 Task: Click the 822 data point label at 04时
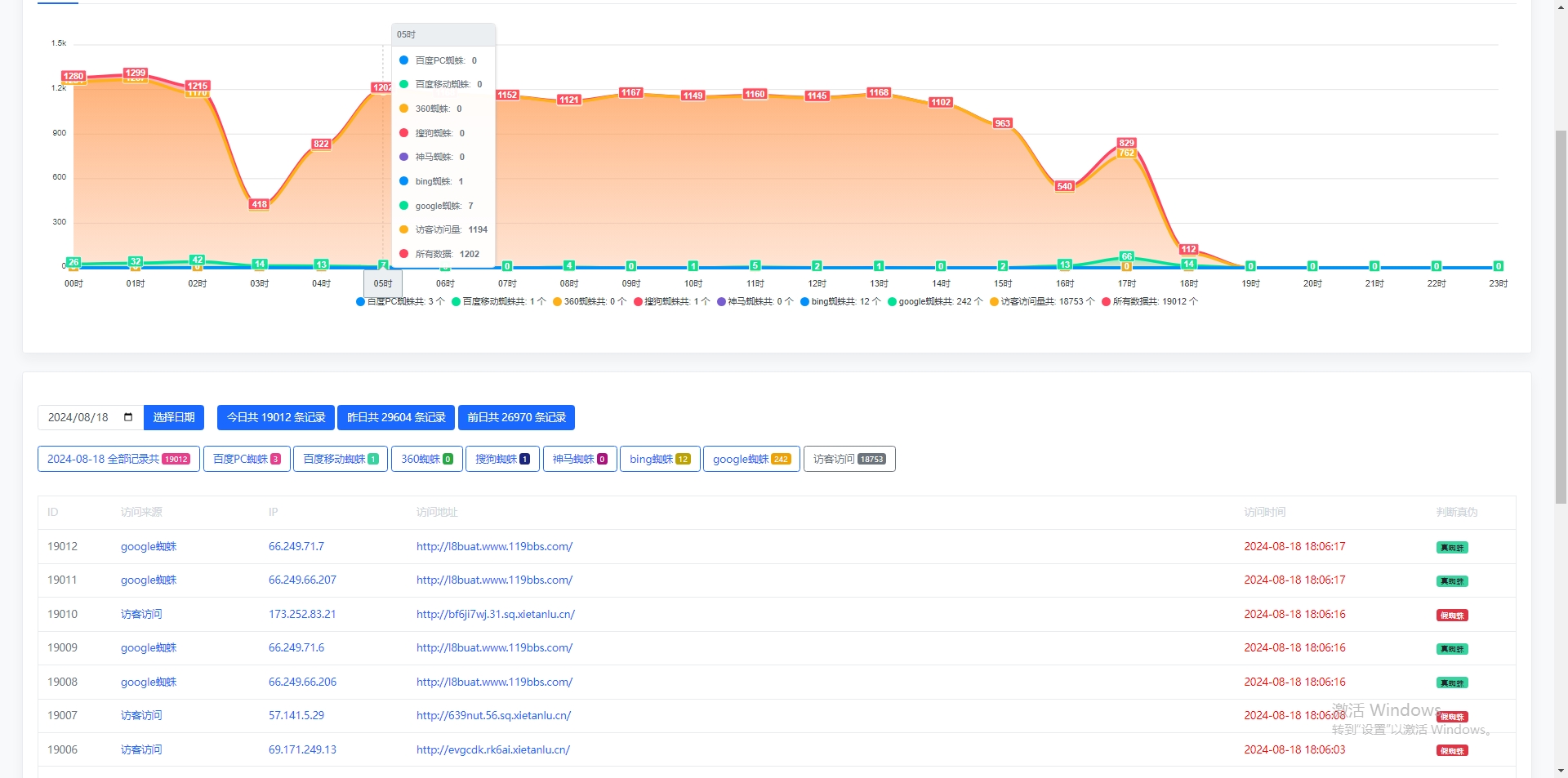[321, 144]
